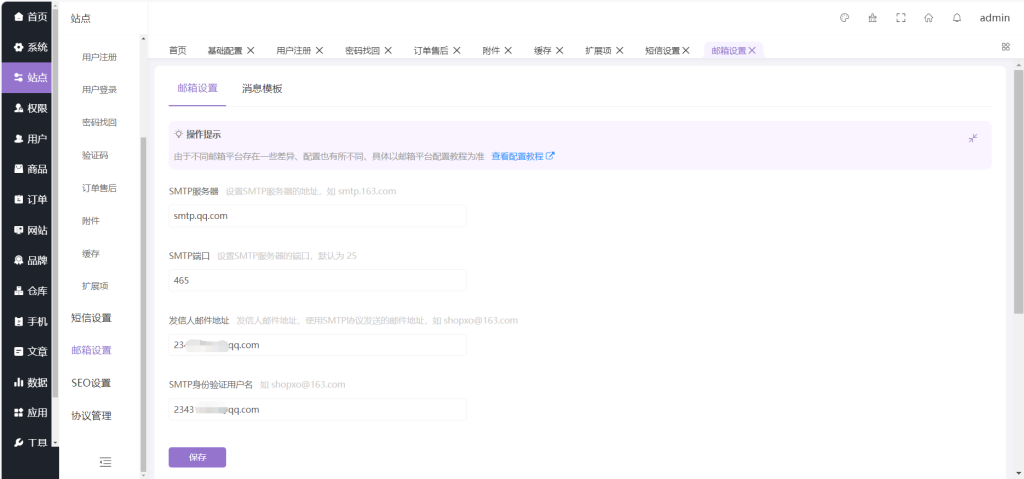Close the 订单售后 tab
The width and height of the screenshot is (1024, 479).
click(456, 50)
